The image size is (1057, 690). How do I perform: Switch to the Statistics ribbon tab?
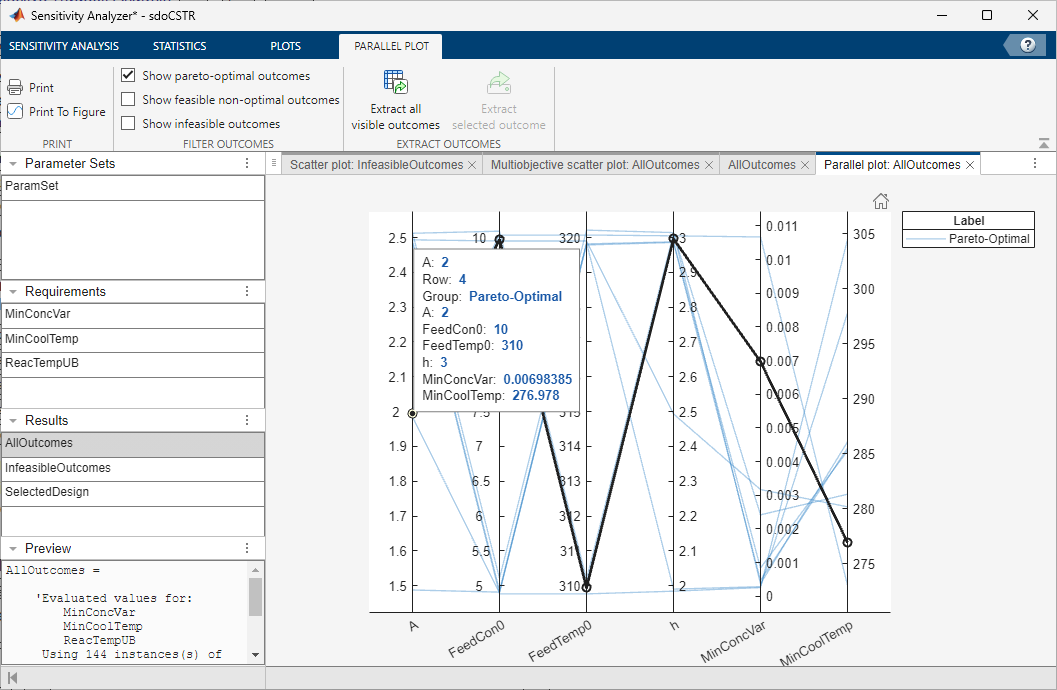179,46
